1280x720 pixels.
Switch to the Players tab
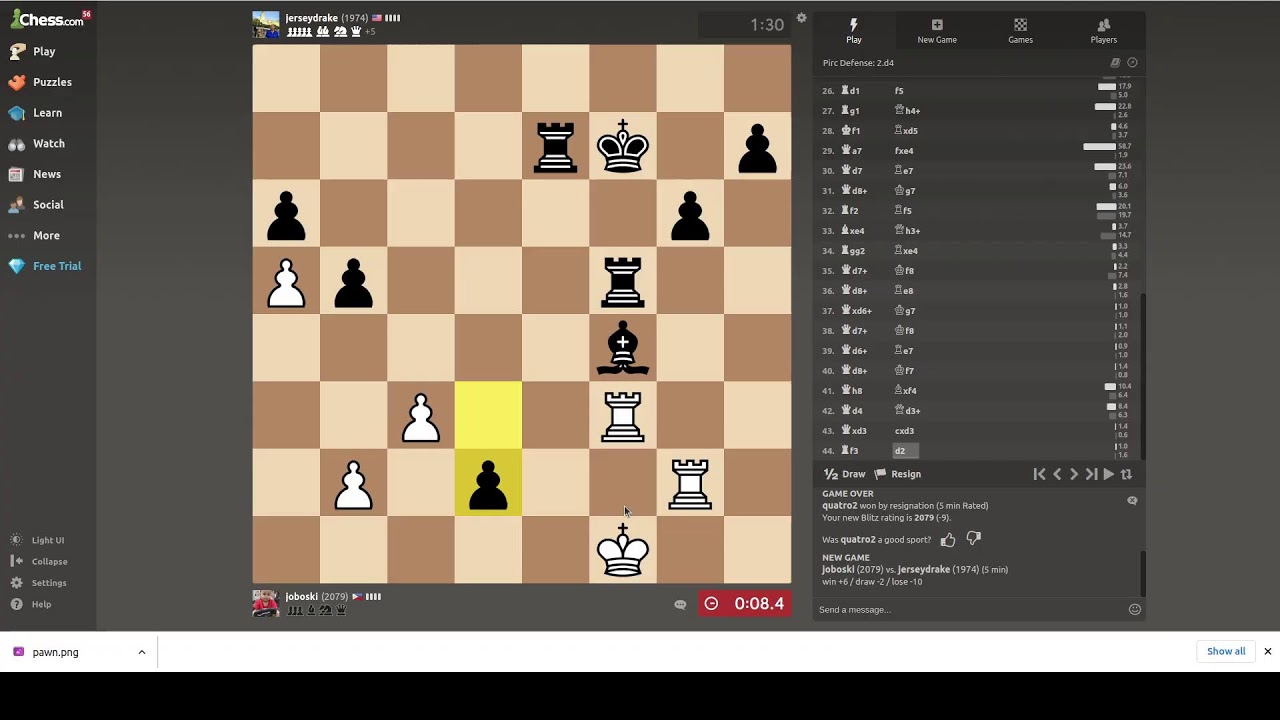pos(1104,31)
